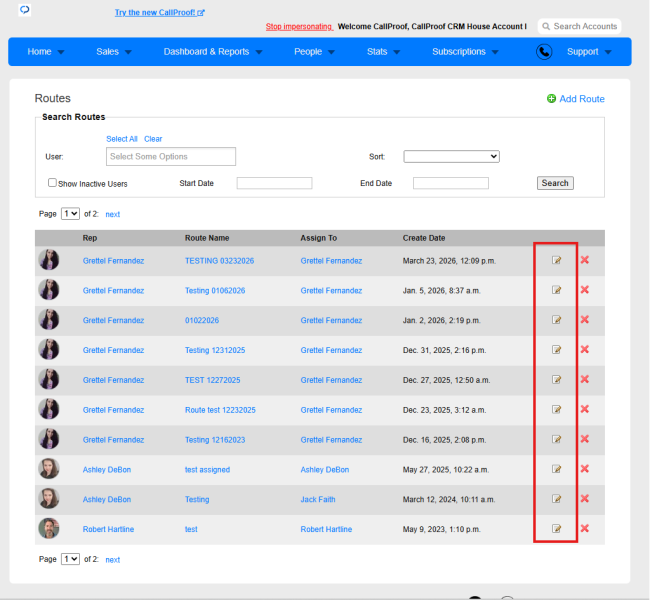Click edit icon for route 01022026
This screenshot has height=600, width=650.
click(556, 320)
